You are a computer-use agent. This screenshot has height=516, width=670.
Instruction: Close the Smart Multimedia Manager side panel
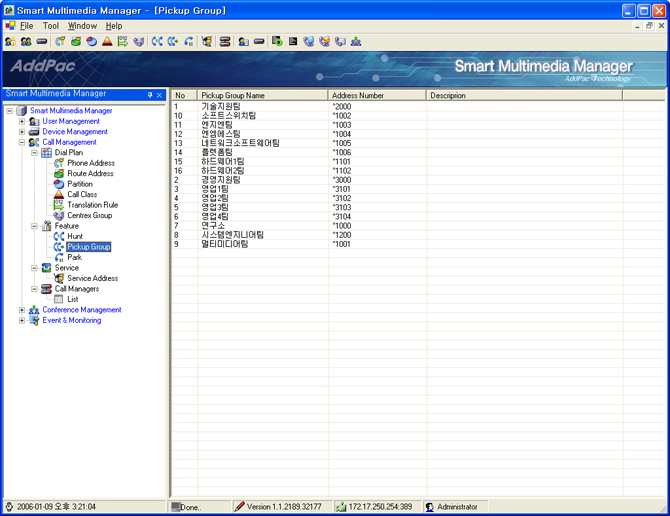click(160, 95)
